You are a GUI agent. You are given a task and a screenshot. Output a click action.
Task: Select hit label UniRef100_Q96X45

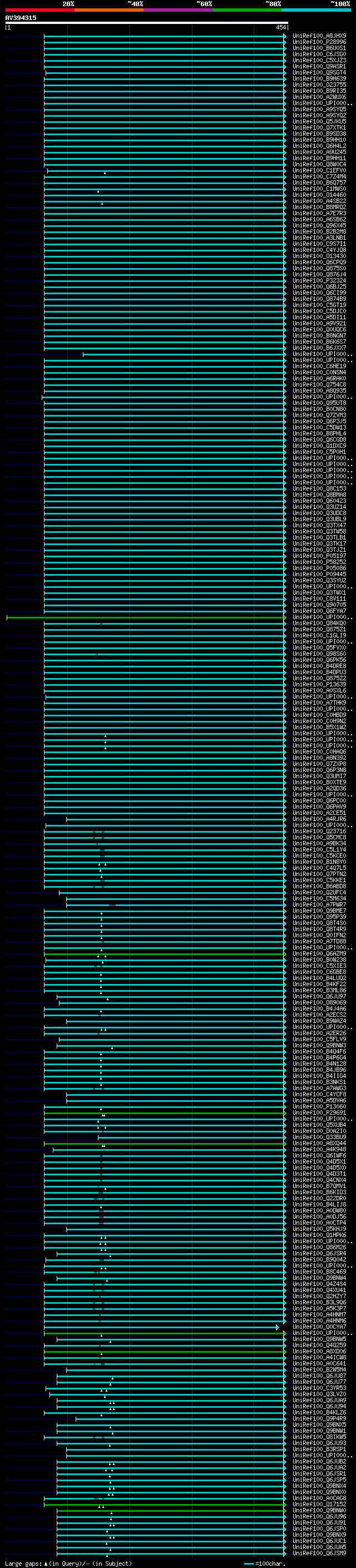click(319, 225)
